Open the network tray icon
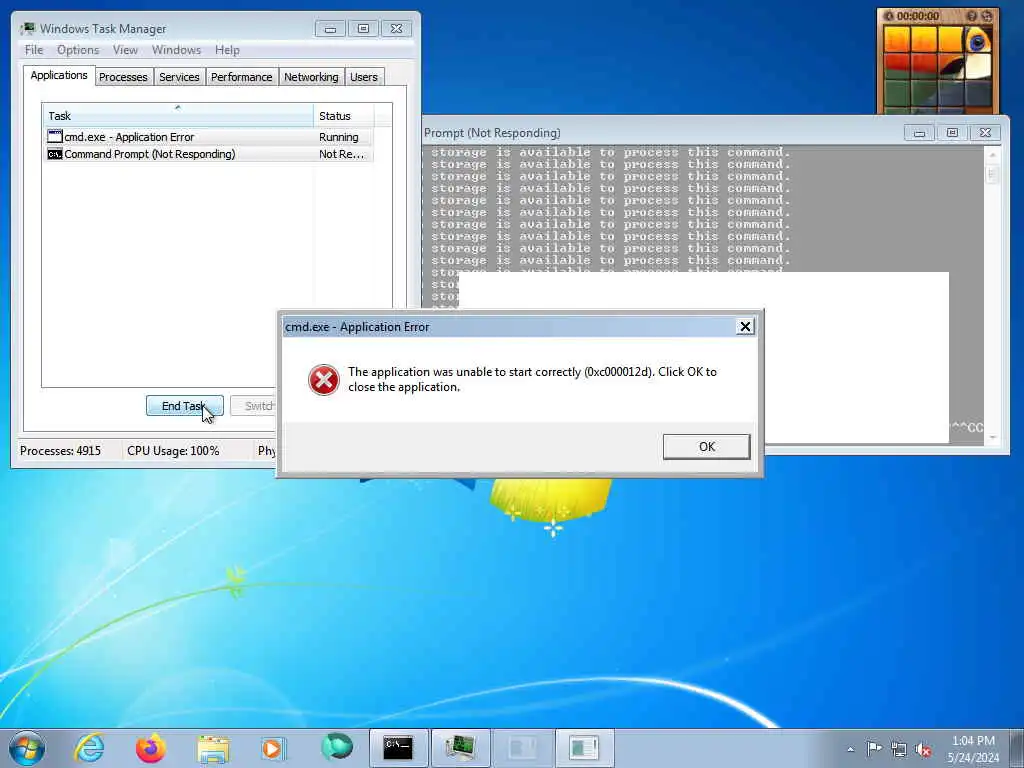Image resolution: width=1024 pixels, height=768 pixels. click(x=899, y=749)
